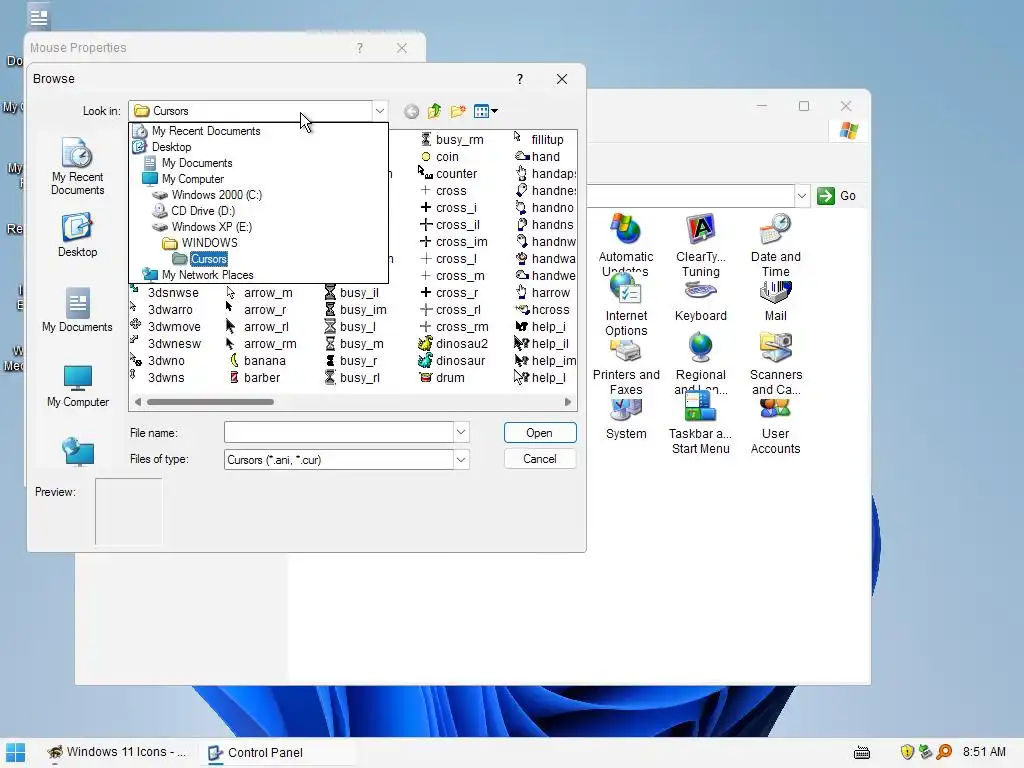Open Printers and Faxes in Control Panel
1024x768 pixels.
pos(626,367)
